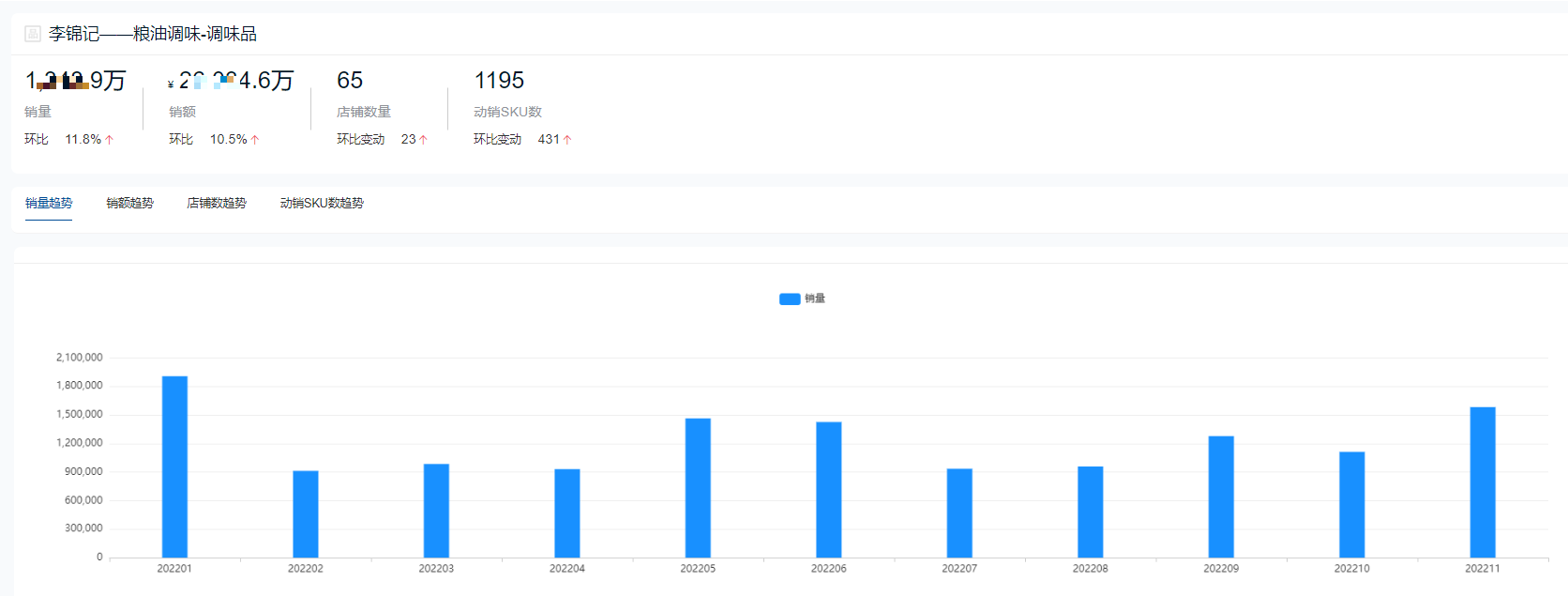Click the up arrow next to 10.5%
Viewport: 1568px width, 596px height.
[254, 140]
